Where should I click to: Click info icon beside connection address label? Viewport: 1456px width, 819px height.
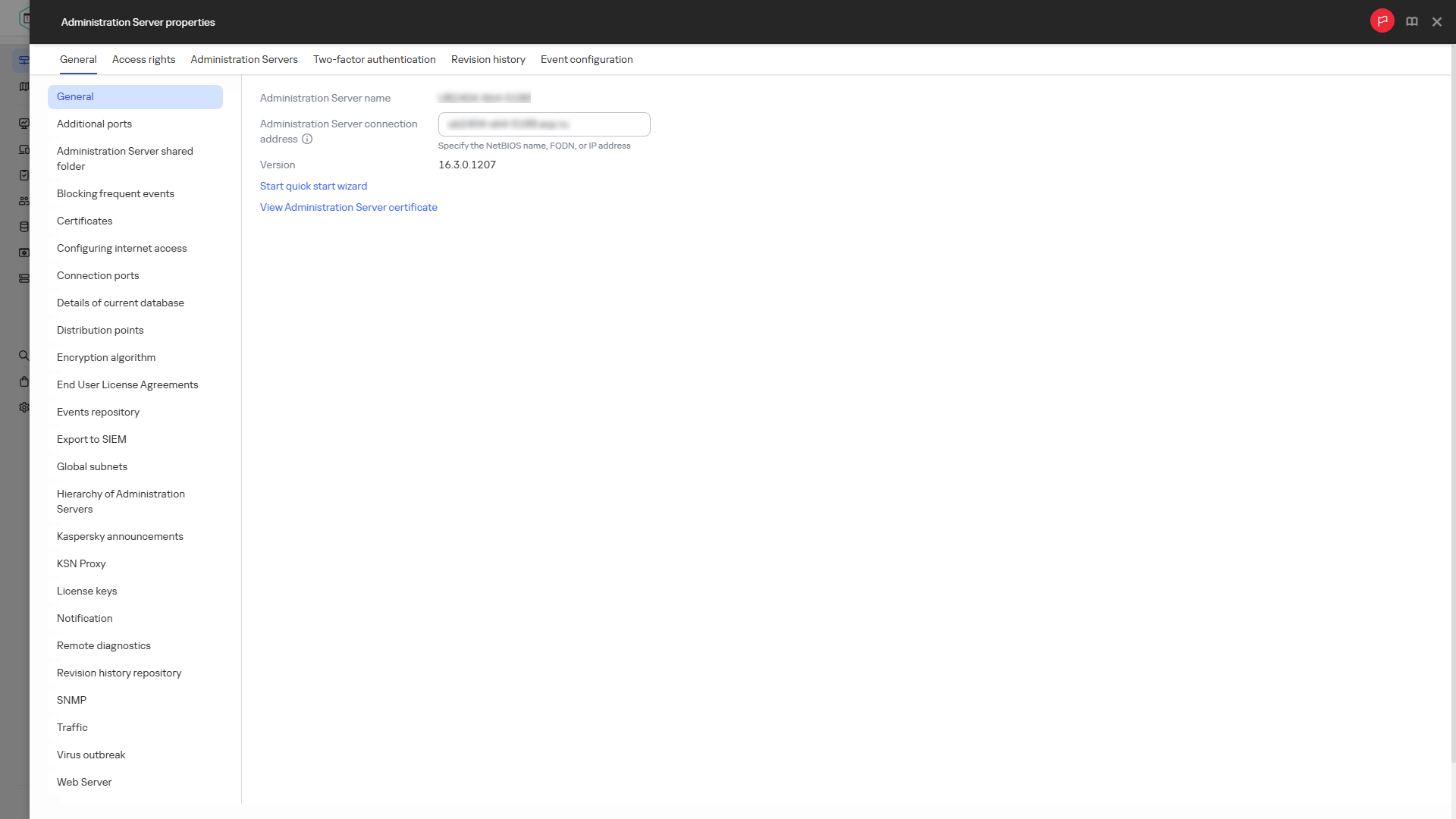click(x=307, y=140)
